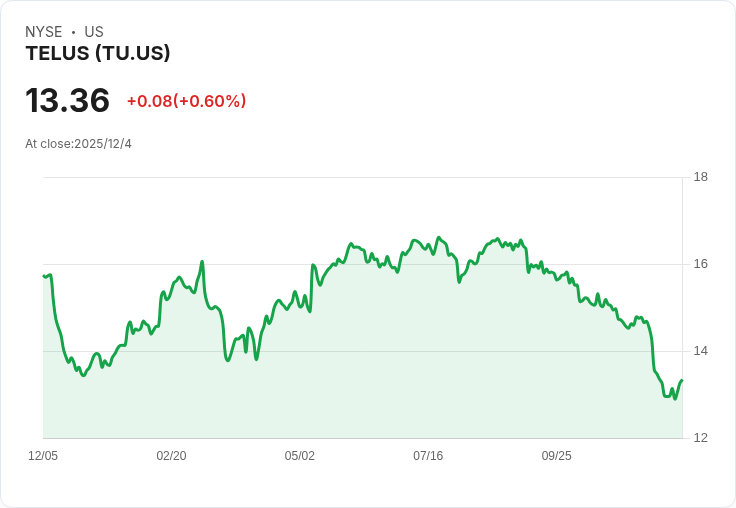The width and height of the screenshot is (736, 508).
Task: Click the 16 price level axis label
Action: coord(701,264)
